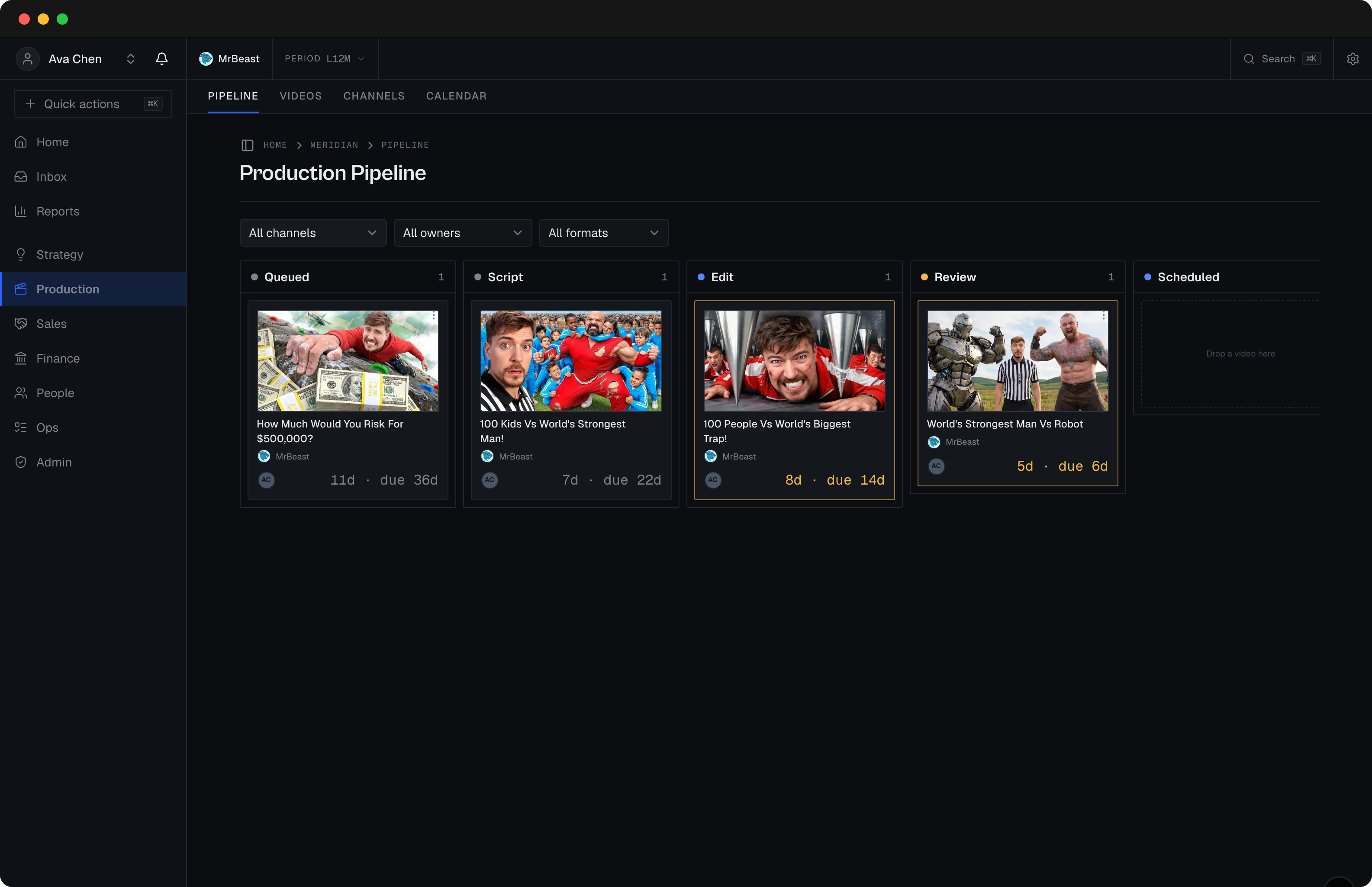Toggle the sidebar panel icon near breadcrumbs
This screenshot has height=887, width=1372.
tap(247, 145)
